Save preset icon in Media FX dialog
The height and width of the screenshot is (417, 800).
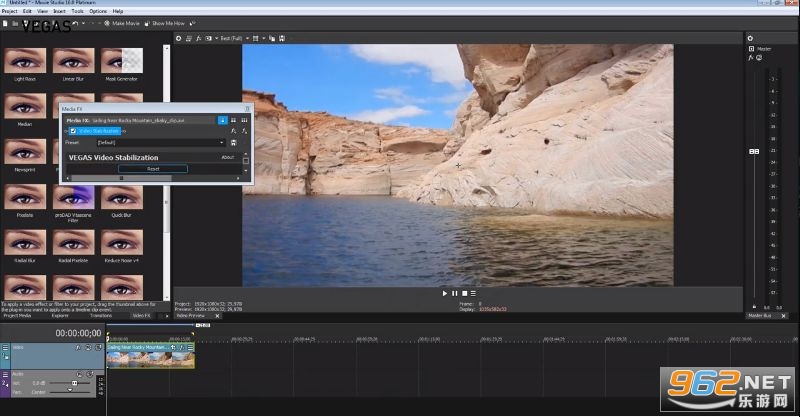click(234, 142)
